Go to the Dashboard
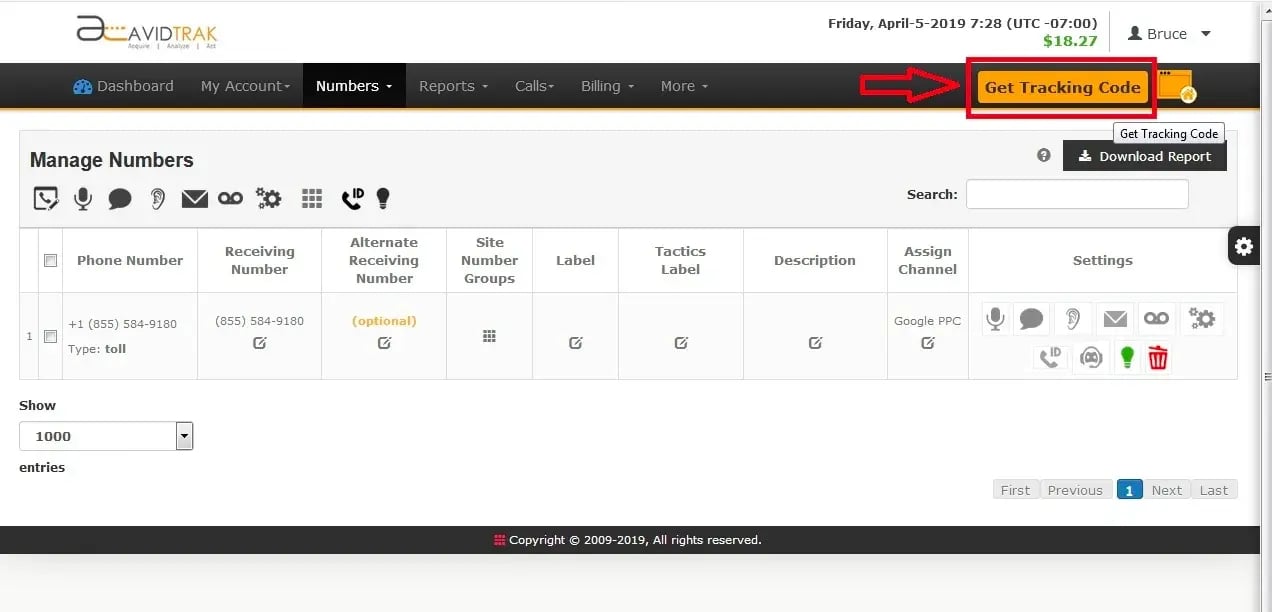The image size is (1272, 612). 123,86
